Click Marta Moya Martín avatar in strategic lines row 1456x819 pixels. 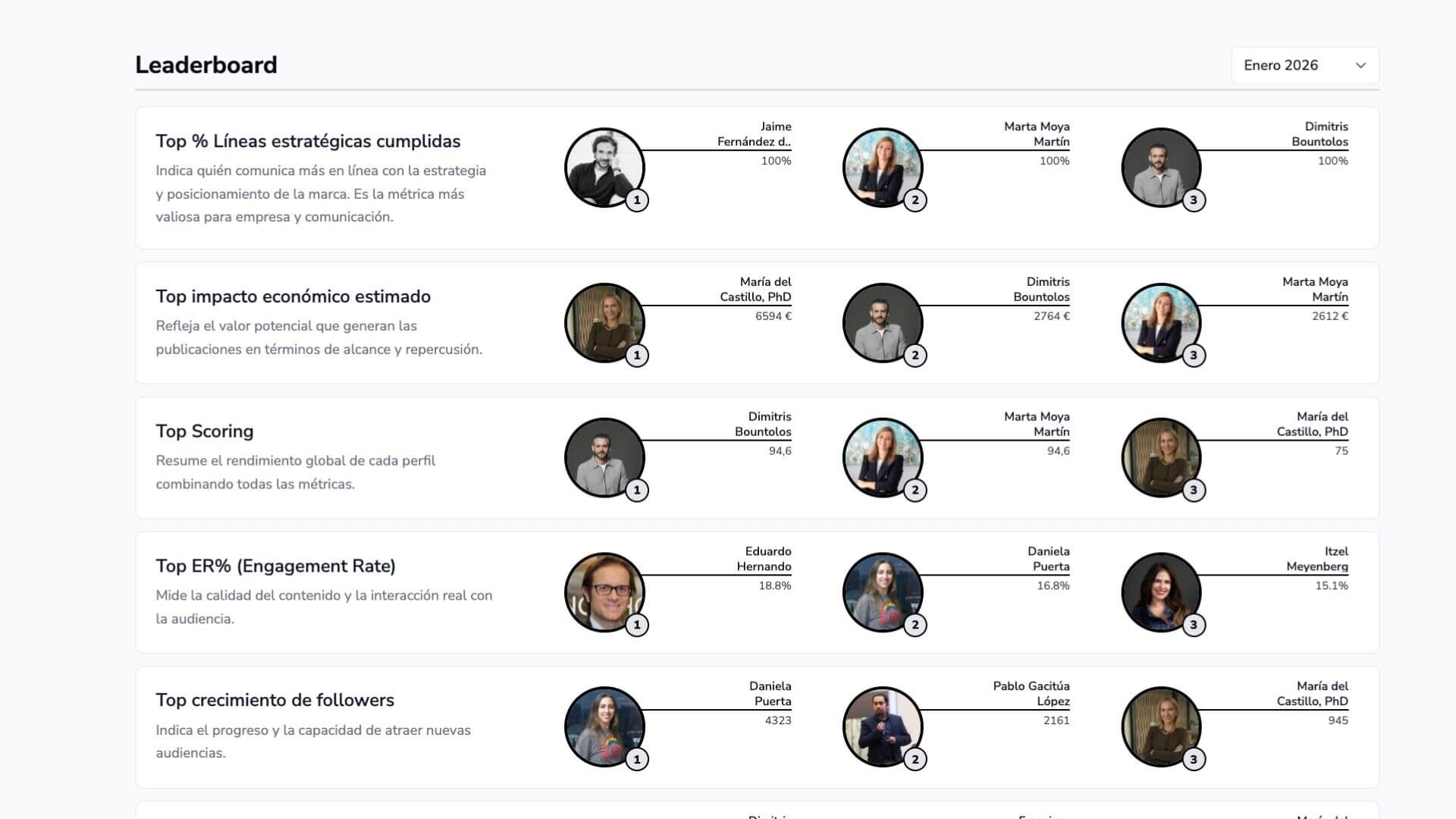coord(882,168)
